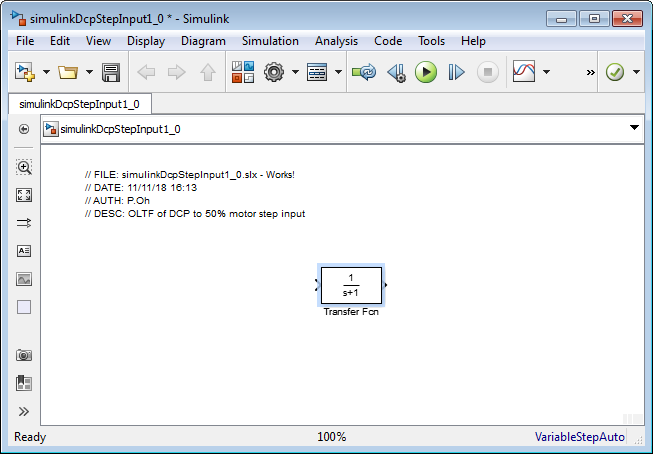Click the Step Forward button

click(x=456, y=72)
